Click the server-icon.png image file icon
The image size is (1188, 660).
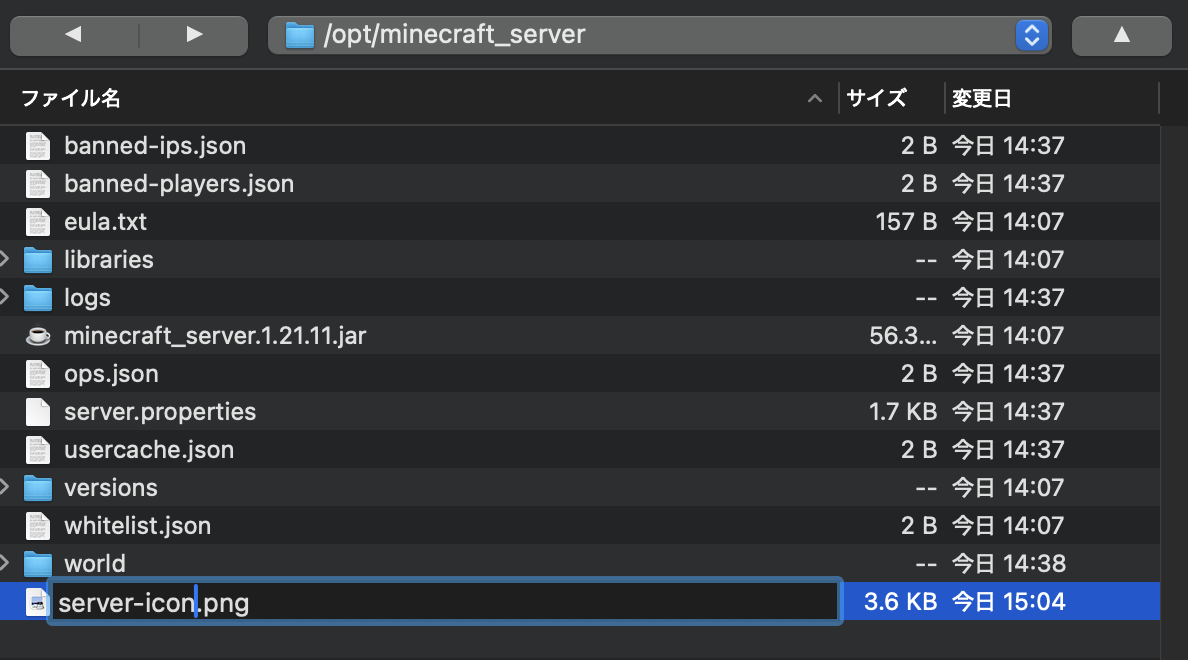[x=37, y=602]
